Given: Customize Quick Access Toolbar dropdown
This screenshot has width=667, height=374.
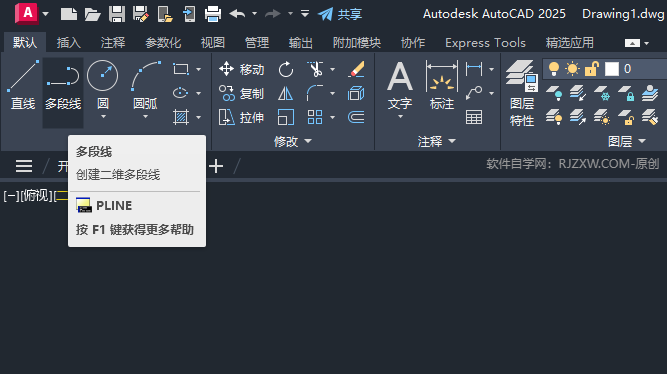Looking at the screenshot, I should click(305, 14).
